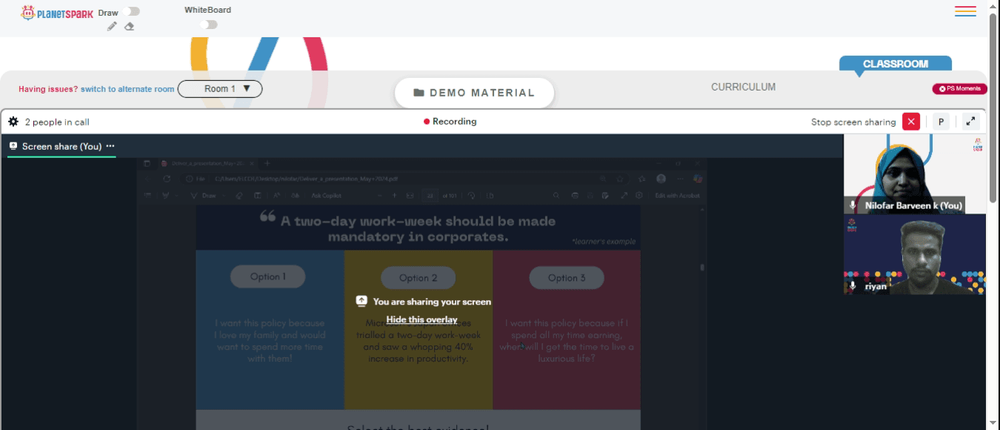The height and width of the screenshot is (430, 1000).
Task: Switch to the Curriculum tab
Action: 744,87
